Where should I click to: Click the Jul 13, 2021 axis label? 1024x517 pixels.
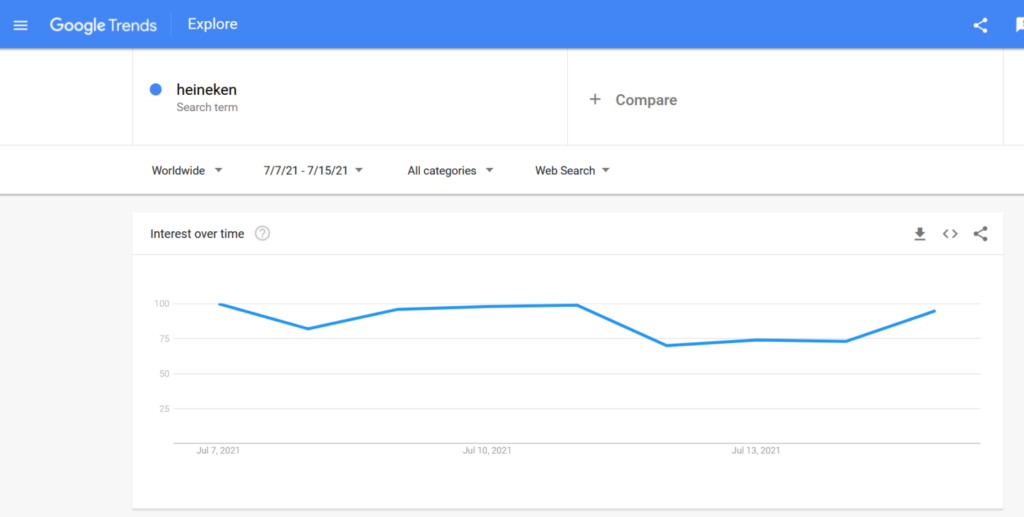click(x=756, y=450)
